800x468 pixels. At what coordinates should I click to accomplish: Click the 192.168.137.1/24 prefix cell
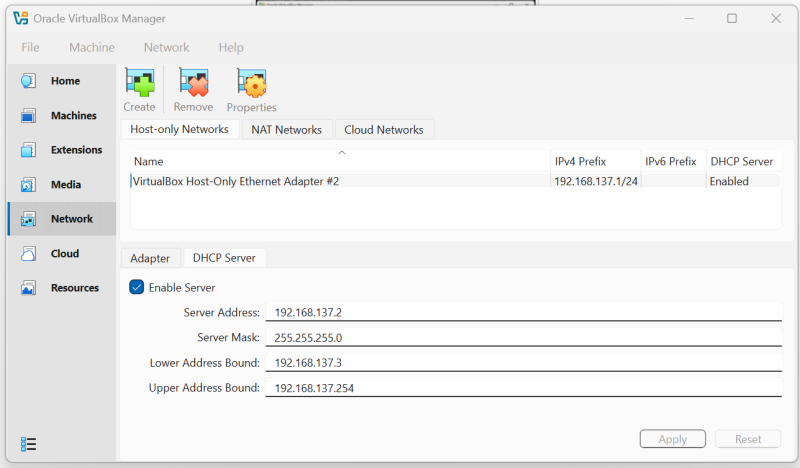(596, 181)
